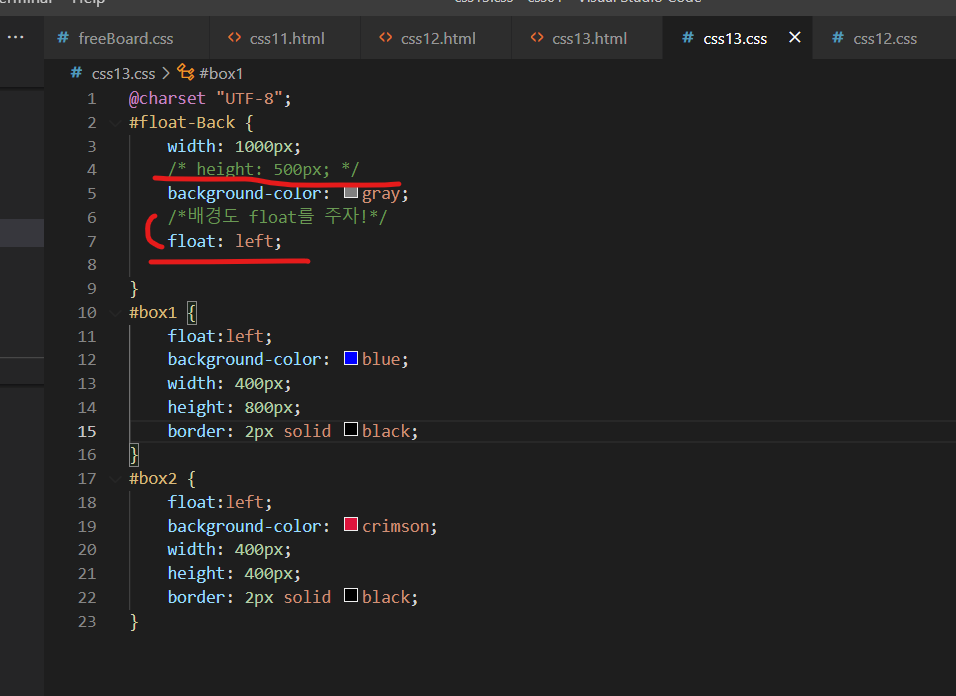
Task: Click the '#box2' selector on line 17
Action: 152,478
